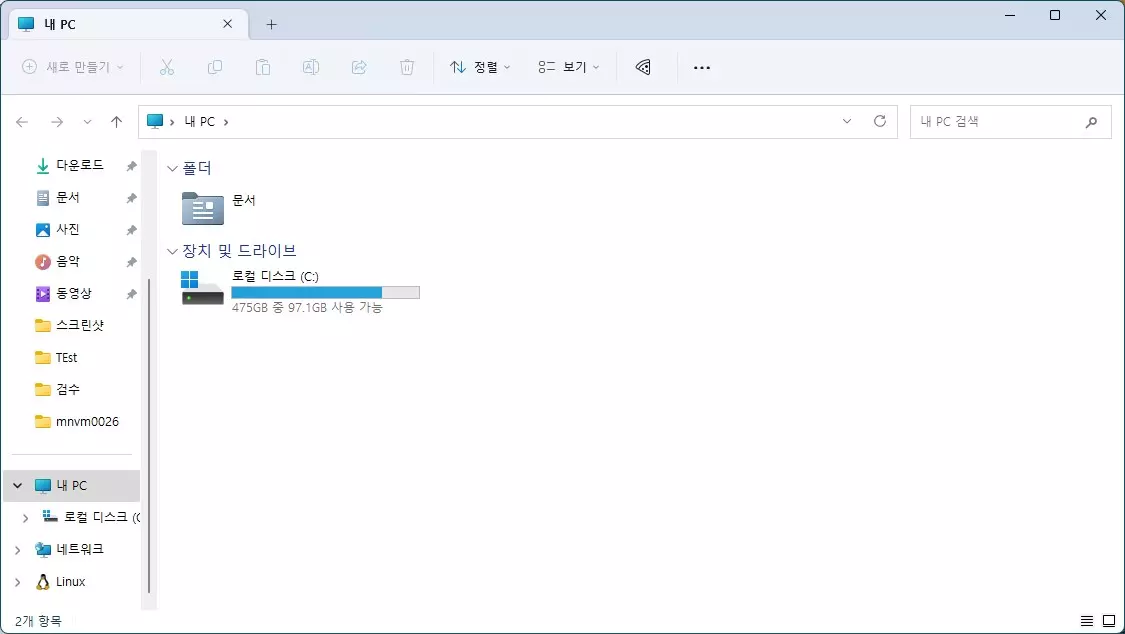Screen dimensions: 1125x634
Task: Expand the 네트워크 tree node
Action: 17,550
